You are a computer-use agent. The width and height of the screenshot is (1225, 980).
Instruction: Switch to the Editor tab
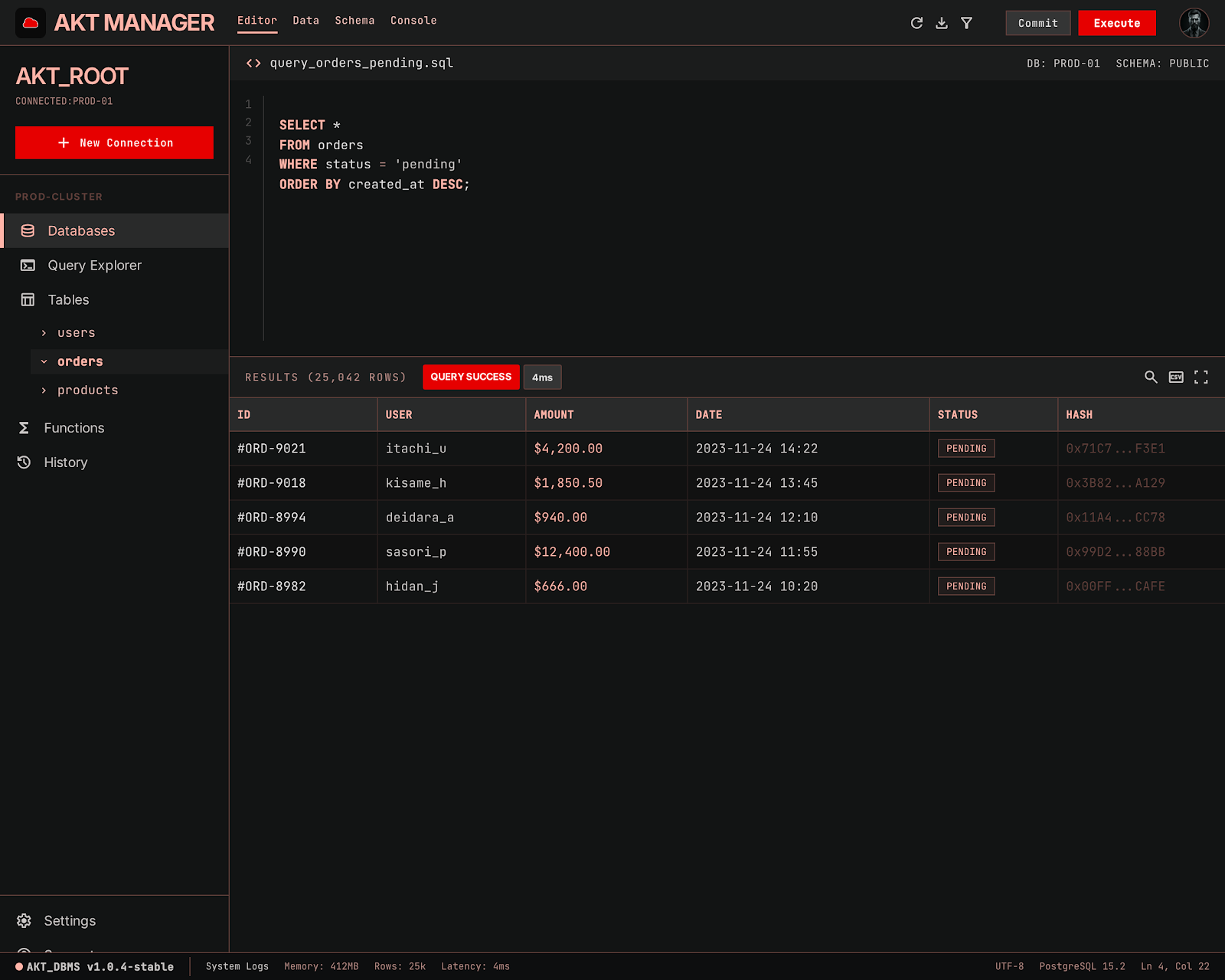point(257,21)
